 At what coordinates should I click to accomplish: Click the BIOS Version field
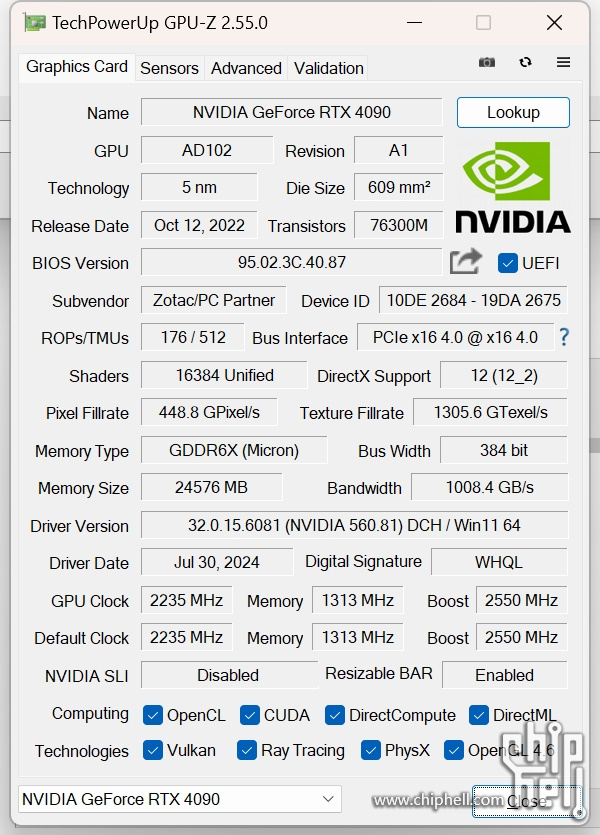coord(291,262)
